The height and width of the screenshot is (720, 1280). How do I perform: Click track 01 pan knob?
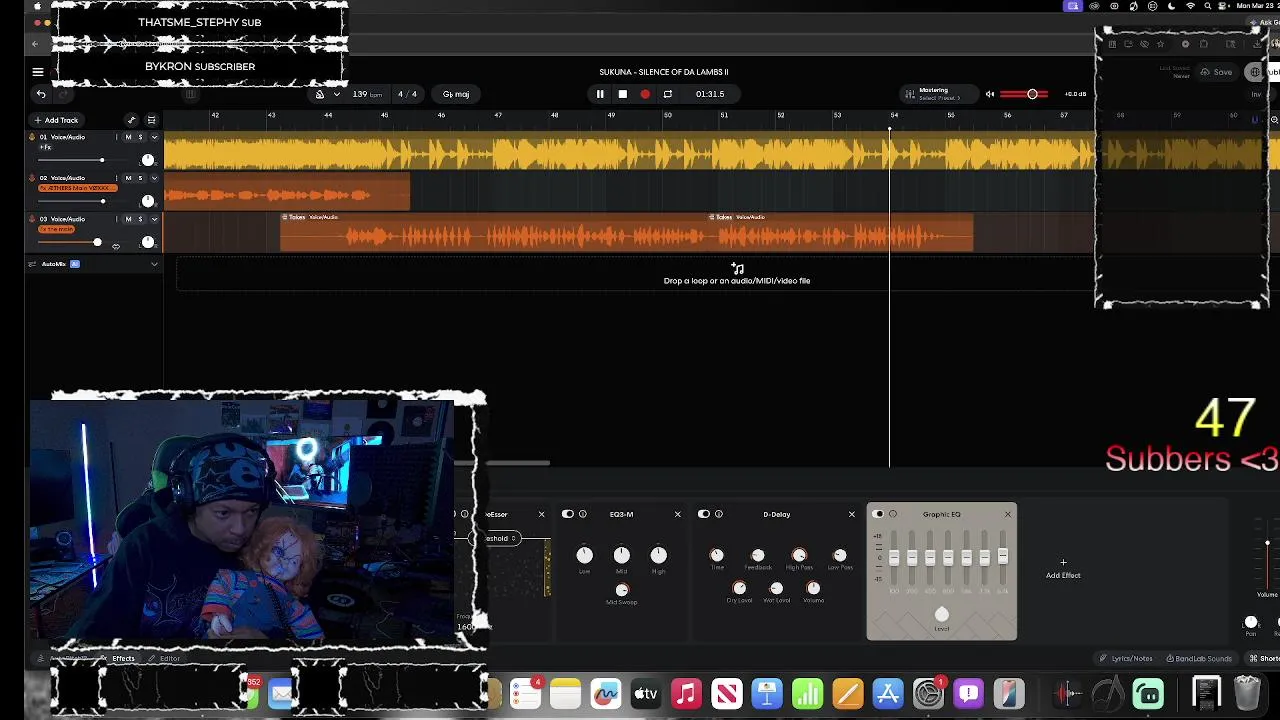(x=148, y=160)
